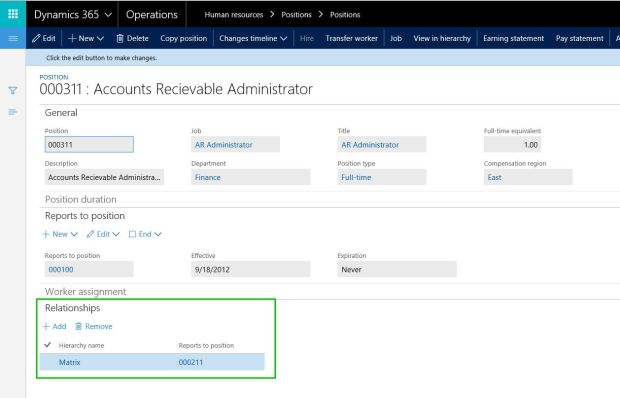Open the Matrix hierarchy link

pyautogui.click(x=70, y=362)
